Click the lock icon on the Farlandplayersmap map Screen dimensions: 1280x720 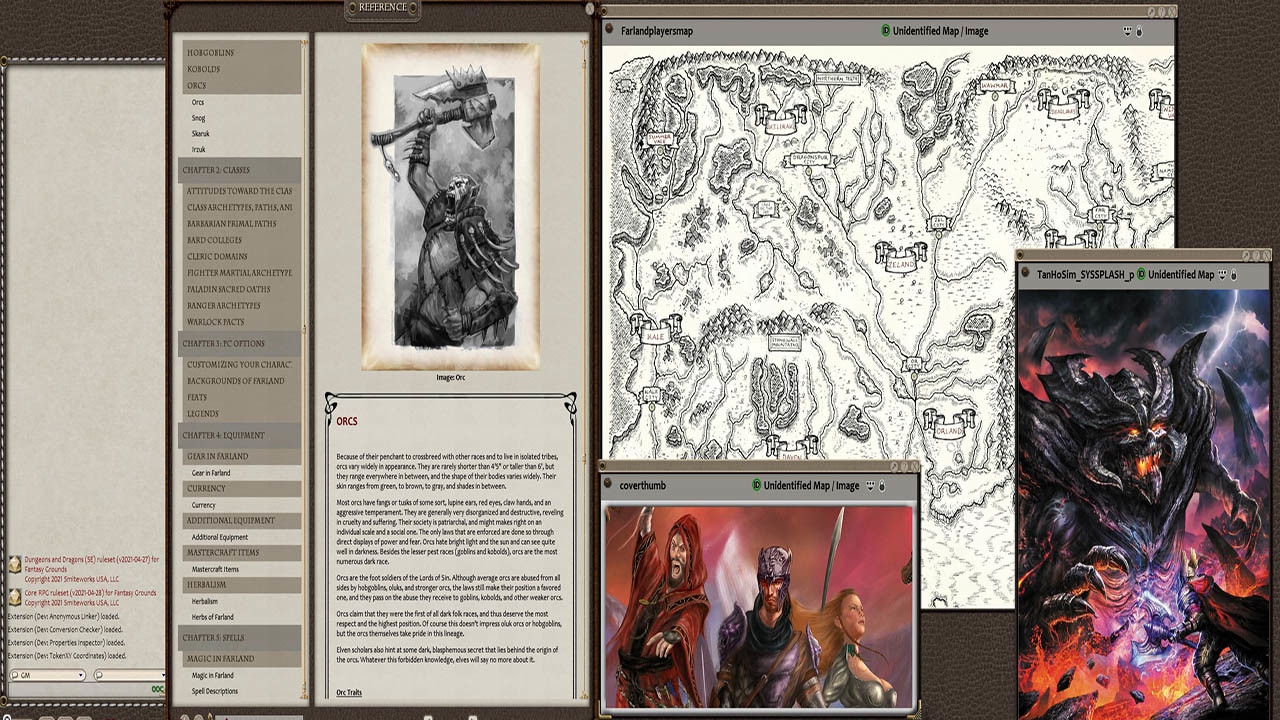click(x=1139, y=31)
